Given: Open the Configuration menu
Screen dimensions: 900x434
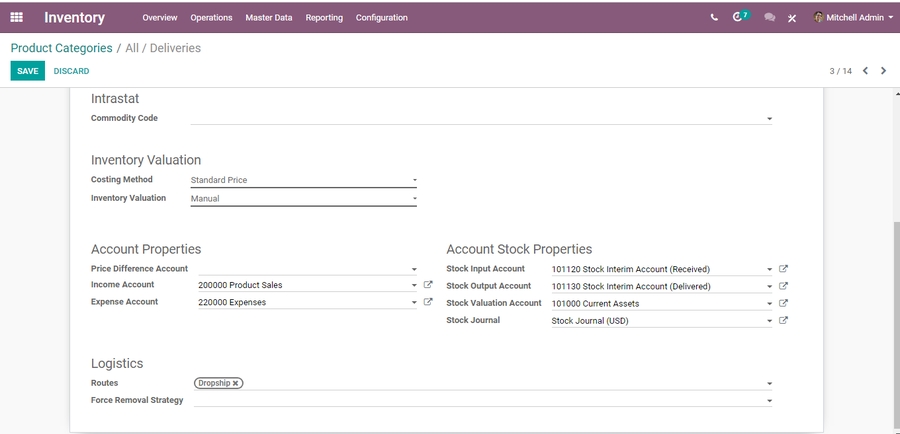Looking at the screenshot, I should (x=381, y=18).
